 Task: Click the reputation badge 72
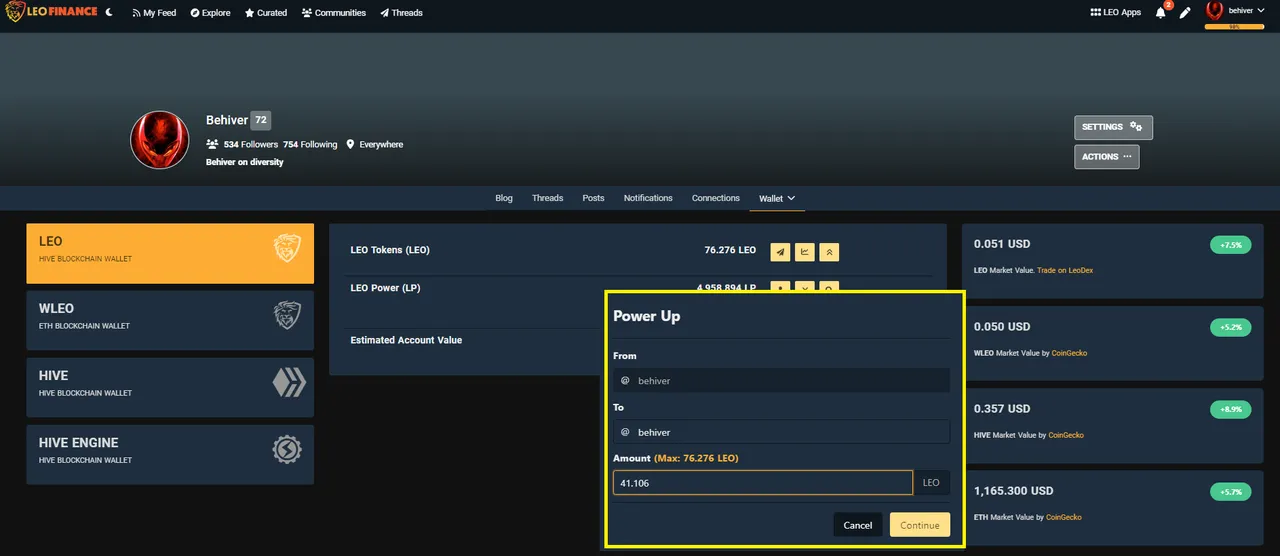(x=261, y=120)
